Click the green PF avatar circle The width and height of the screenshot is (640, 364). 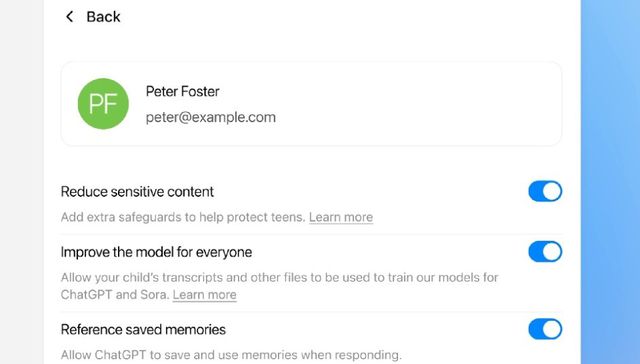tap(103, 104)
